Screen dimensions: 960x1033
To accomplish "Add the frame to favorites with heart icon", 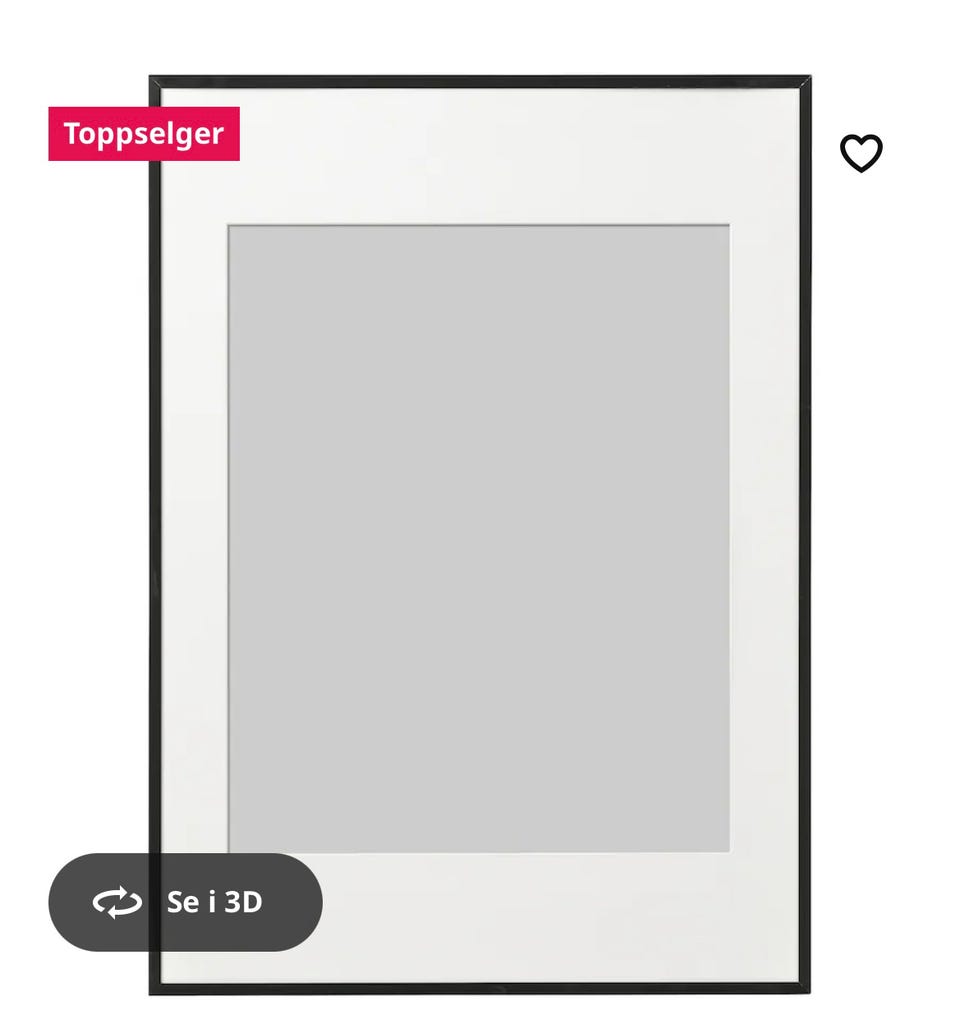I will [861, 153].
